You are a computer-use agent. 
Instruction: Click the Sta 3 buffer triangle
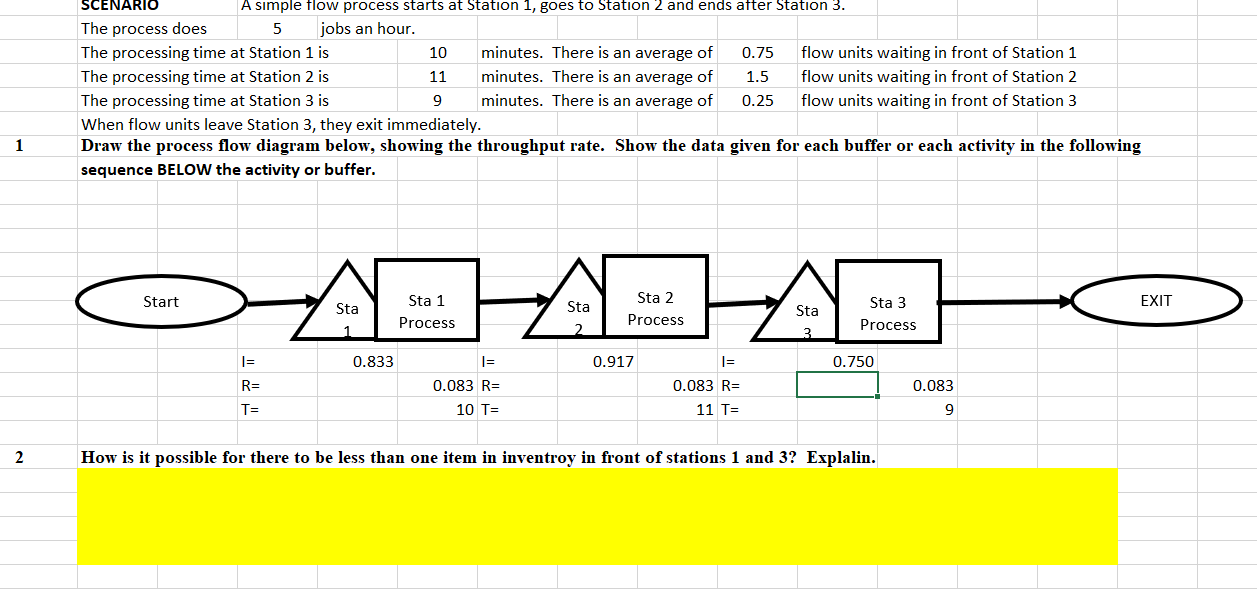(807, 315)
